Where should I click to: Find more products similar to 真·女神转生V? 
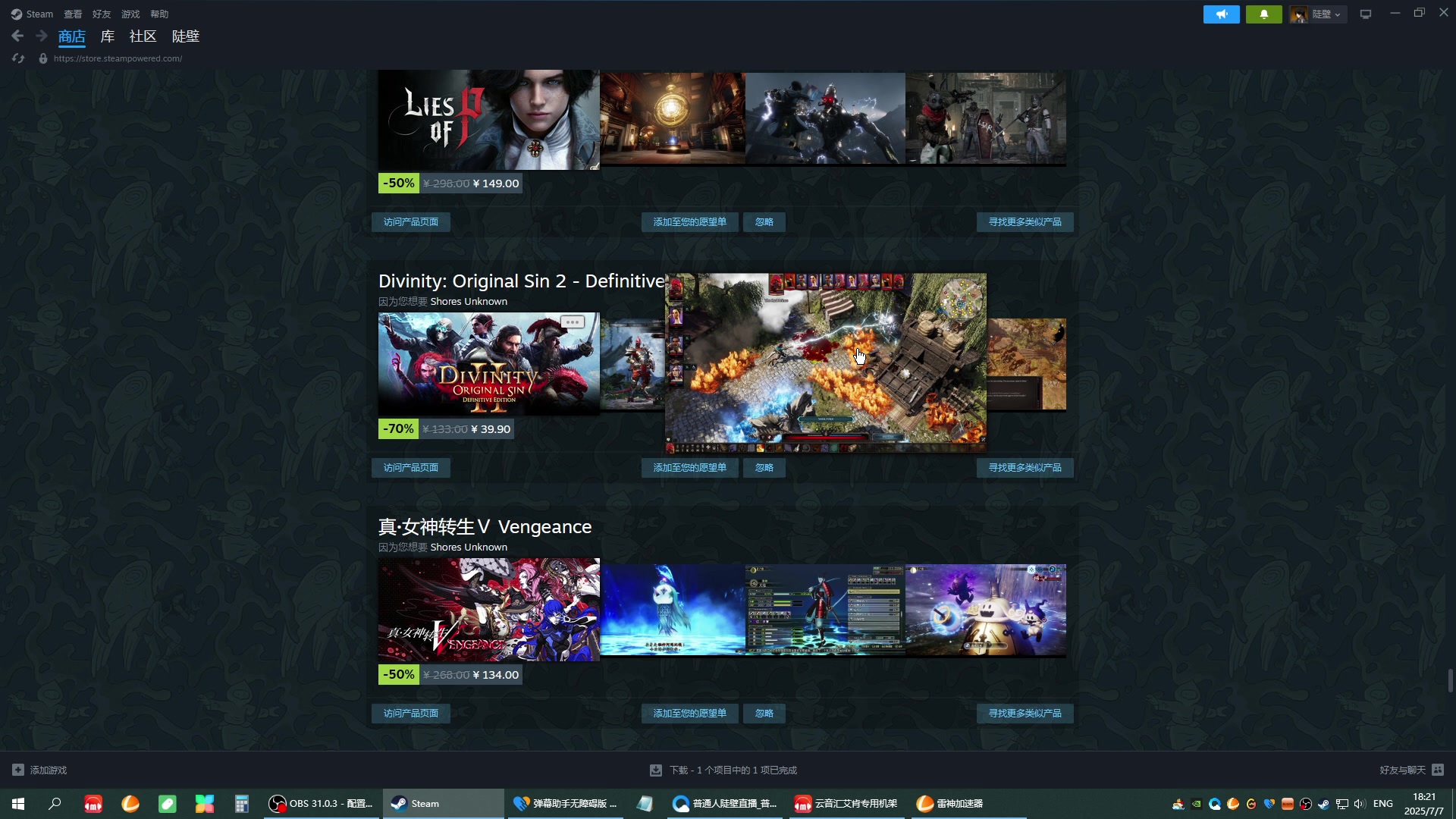[x=1025, y=714]
